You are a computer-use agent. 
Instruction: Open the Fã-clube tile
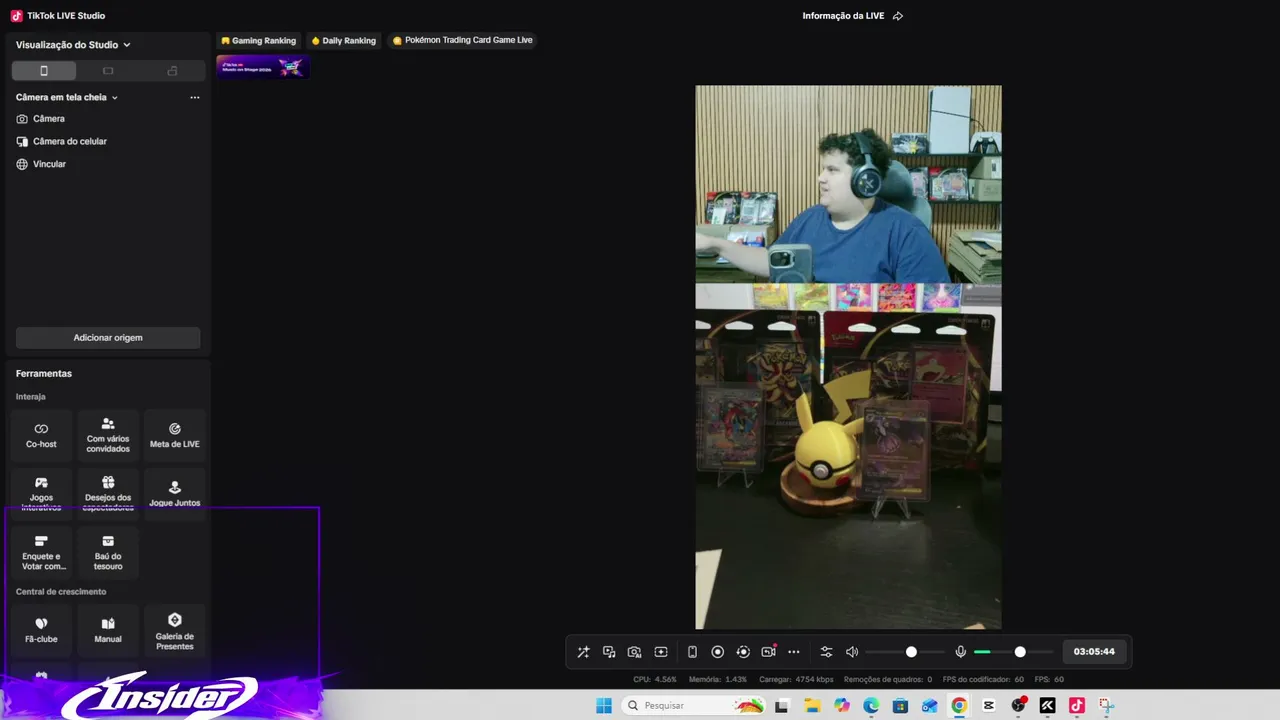[41, 630]
